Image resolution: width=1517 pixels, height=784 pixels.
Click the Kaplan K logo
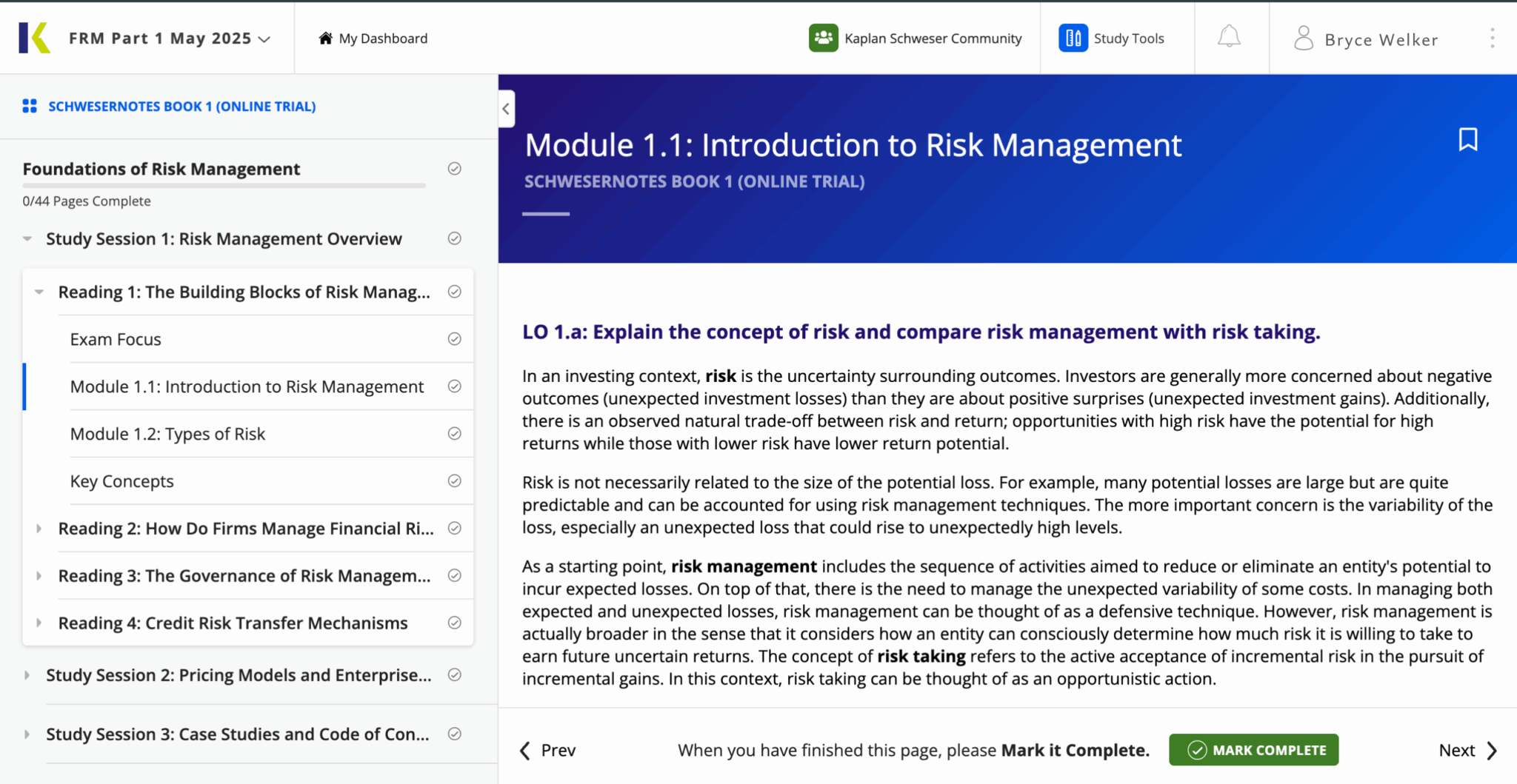coord(35,38)
